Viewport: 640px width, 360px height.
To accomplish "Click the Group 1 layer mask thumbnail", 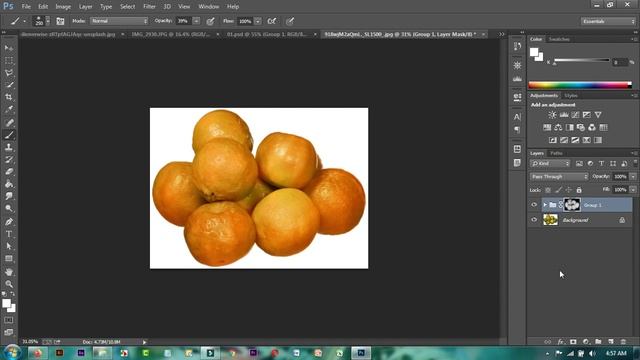I will click(572, 205).
